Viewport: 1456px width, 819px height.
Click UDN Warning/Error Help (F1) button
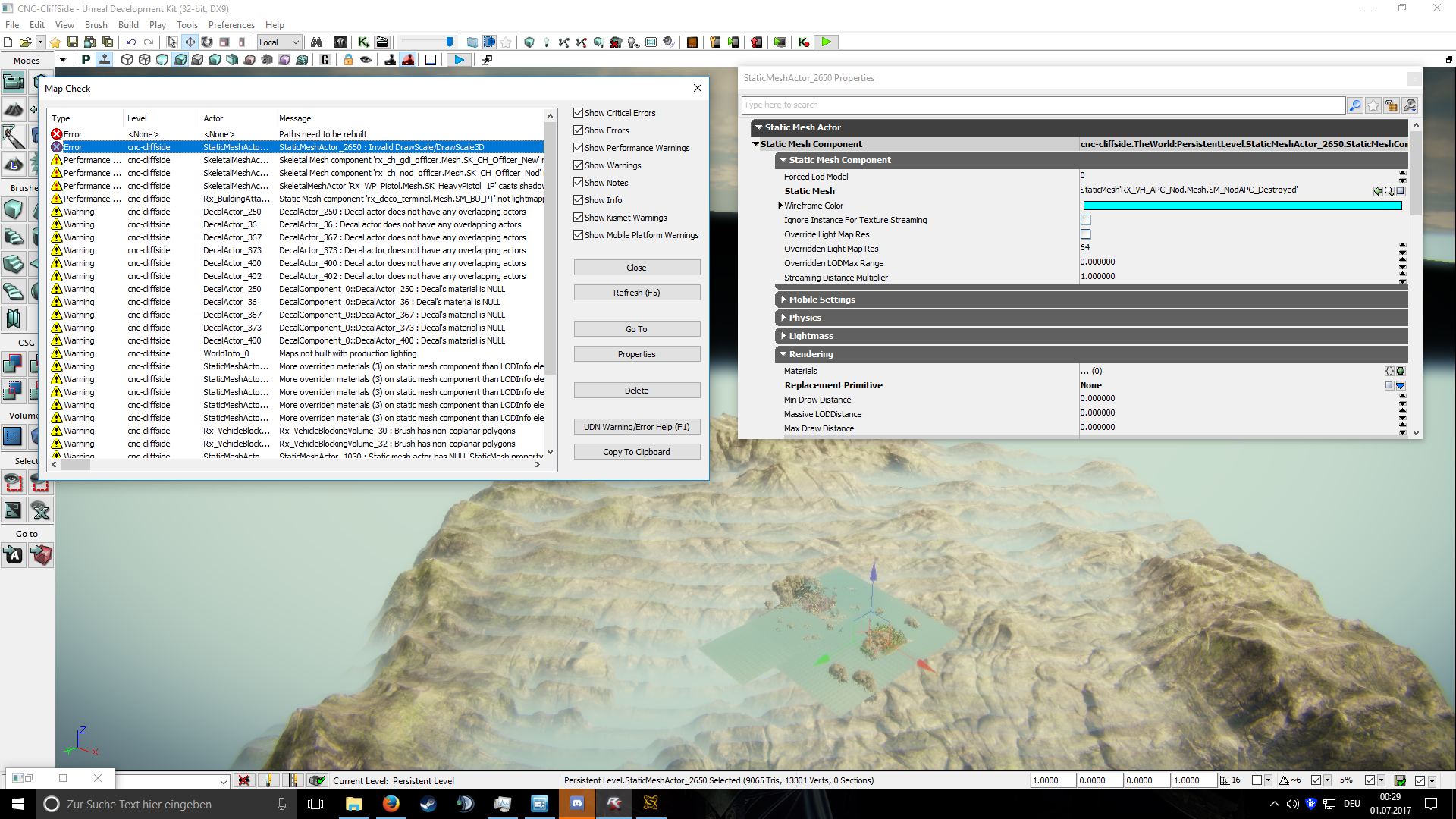[x=637, y=427]
